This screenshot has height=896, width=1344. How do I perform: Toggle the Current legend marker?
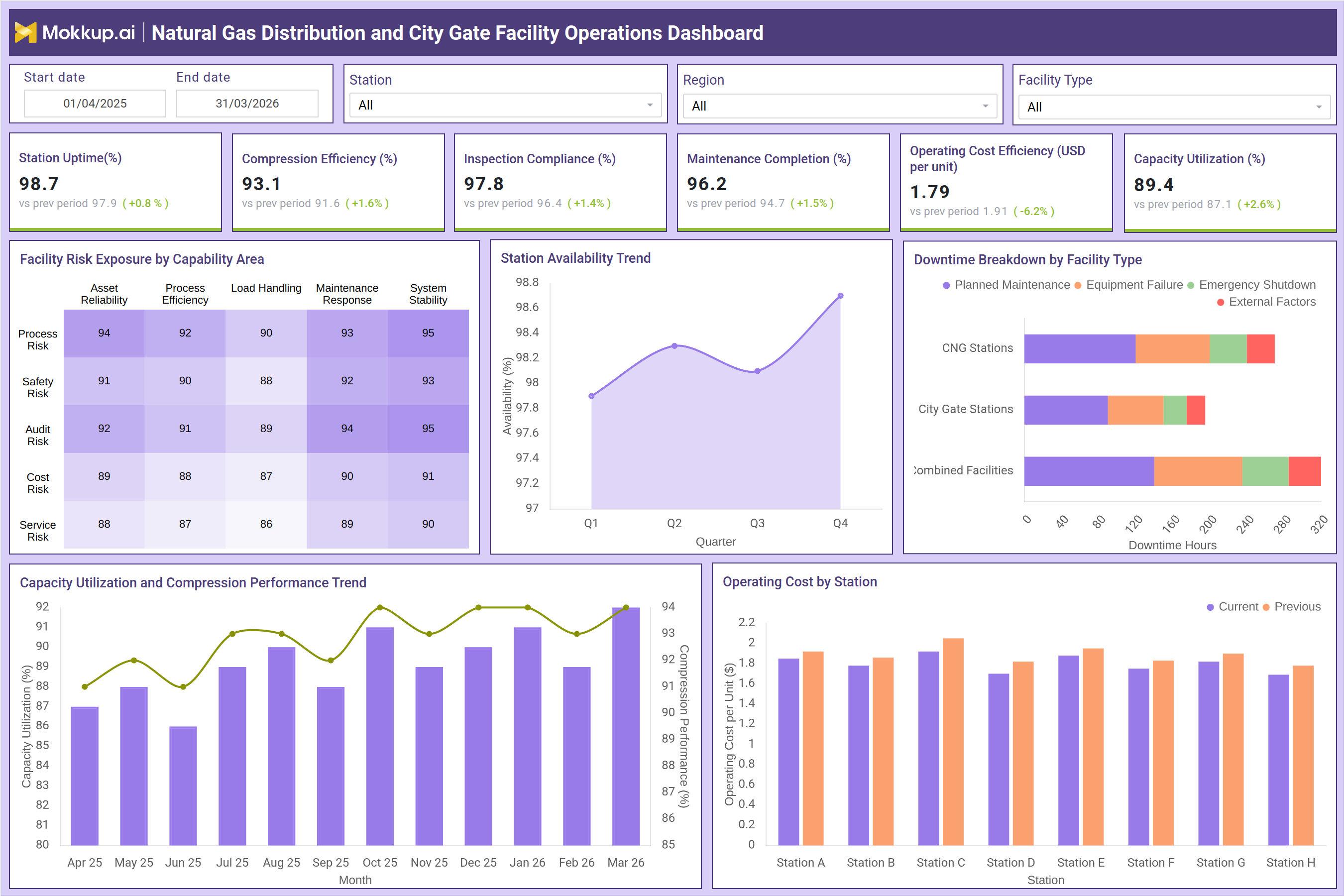1210,607
